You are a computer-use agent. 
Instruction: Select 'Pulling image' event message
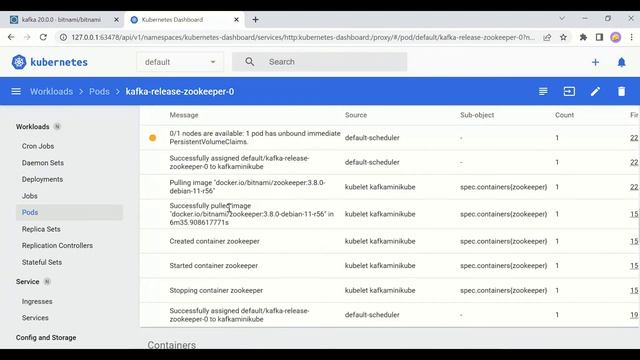pyautogui.click(x=247, y=187)
